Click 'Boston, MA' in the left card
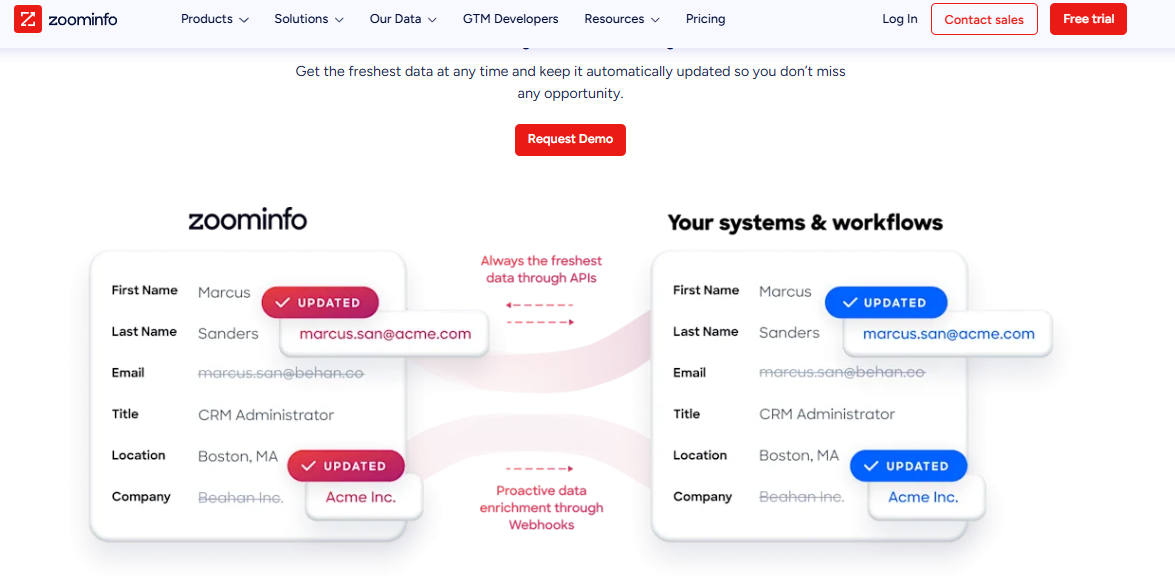Viewport: 1175px width, 582px height. coord(238,455)
